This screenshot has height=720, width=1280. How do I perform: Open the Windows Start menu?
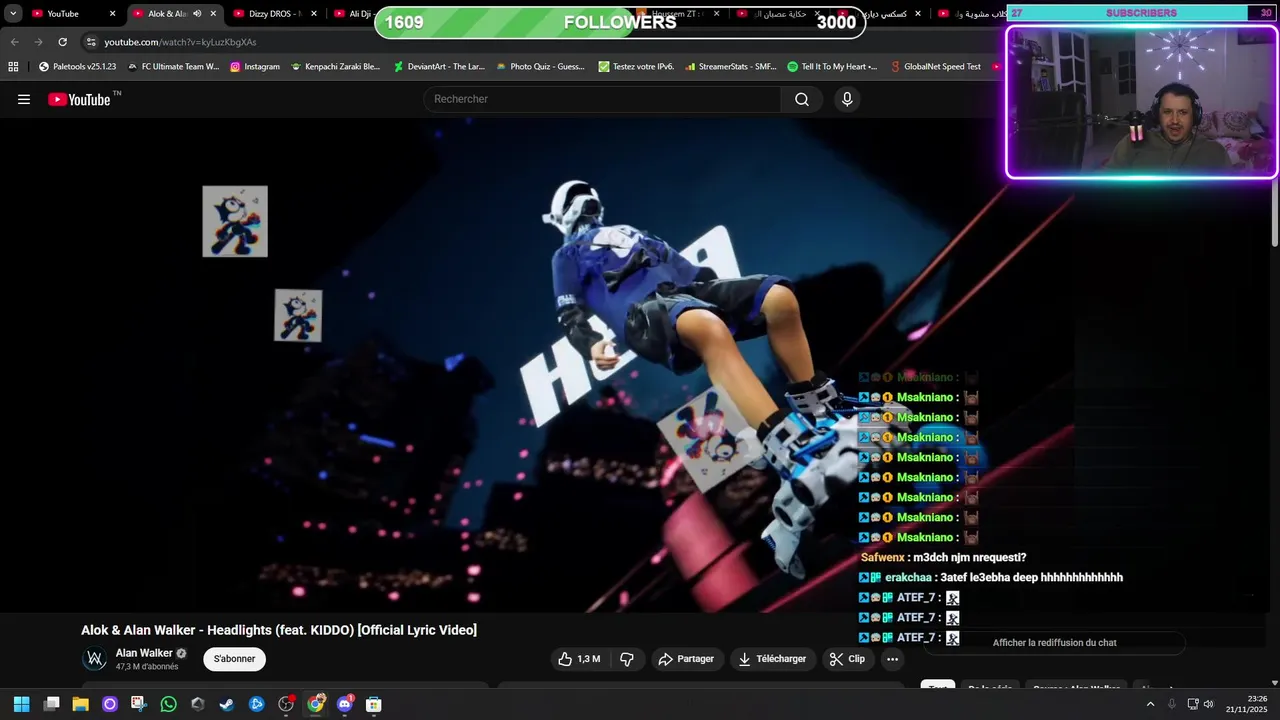click(21, 704)
